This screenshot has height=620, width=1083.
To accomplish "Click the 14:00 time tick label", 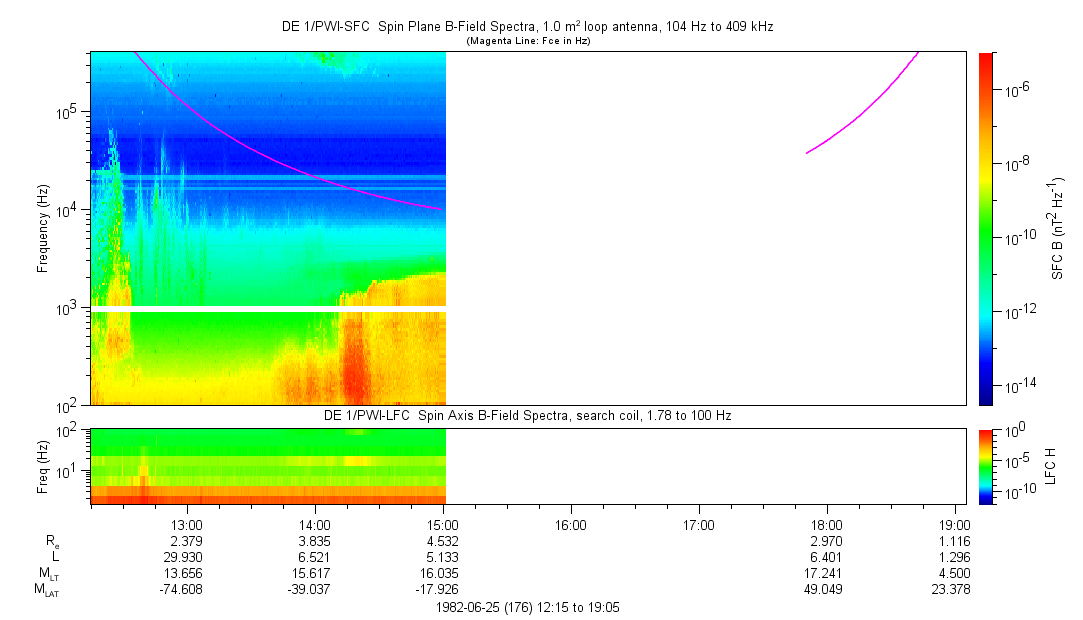I will (x=315, y=525).
